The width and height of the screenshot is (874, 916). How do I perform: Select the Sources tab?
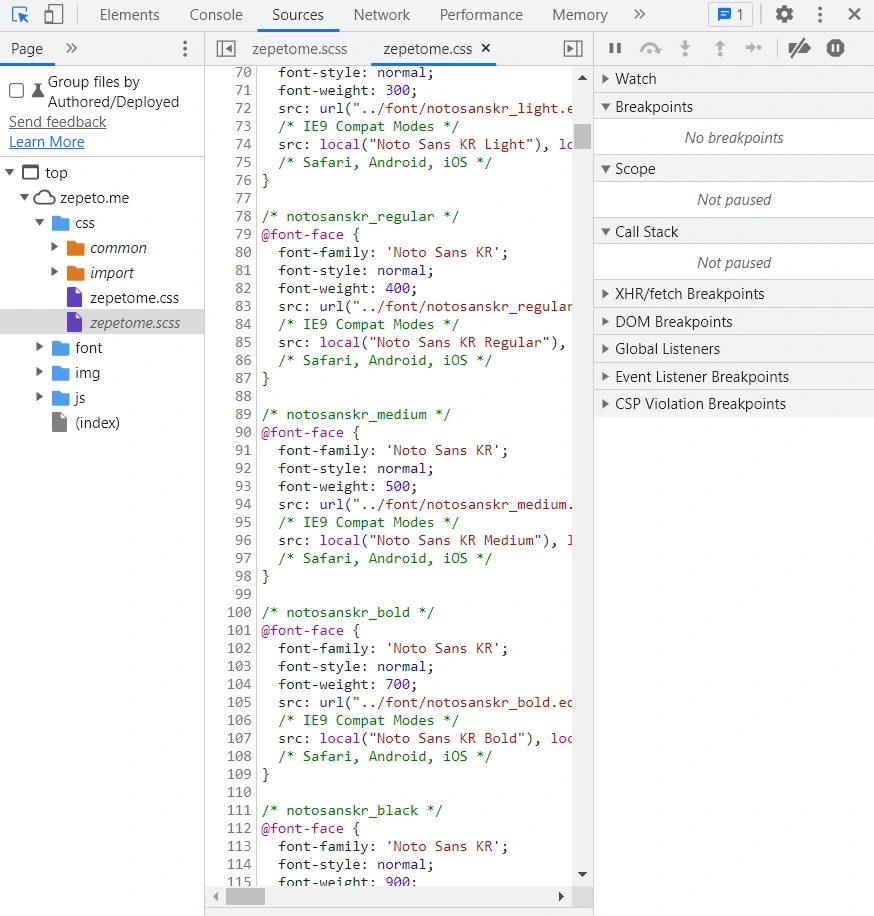[x=297, y=15]
